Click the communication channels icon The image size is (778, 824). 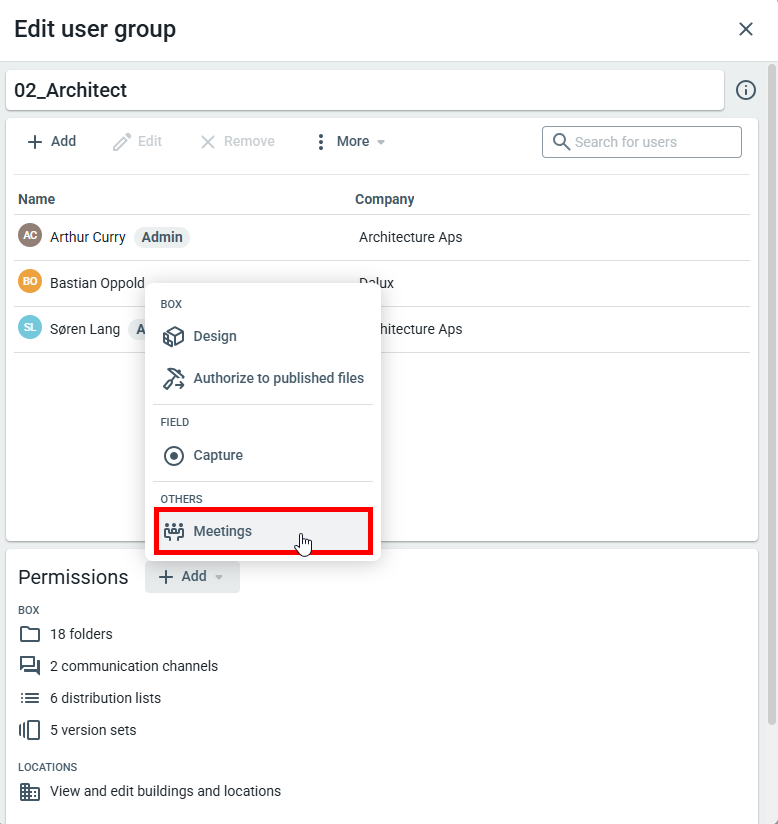point(30,666)
